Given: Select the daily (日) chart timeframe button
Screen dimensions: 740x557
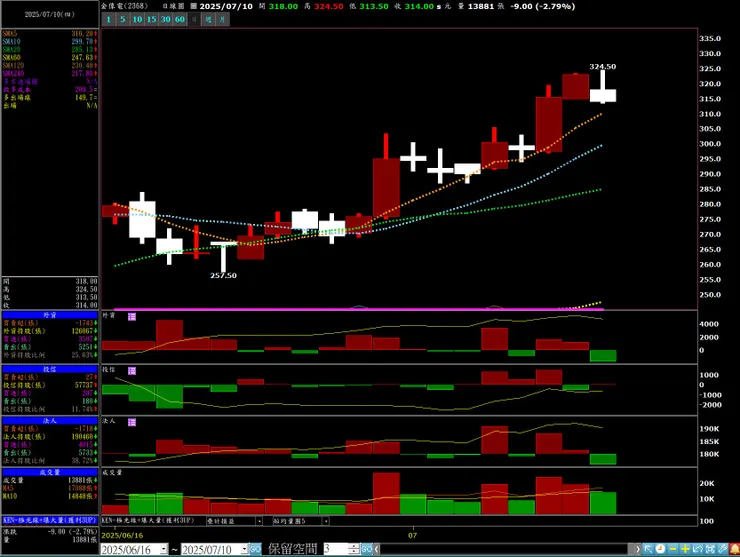Looking at the screenshot, I should point(194,19).
